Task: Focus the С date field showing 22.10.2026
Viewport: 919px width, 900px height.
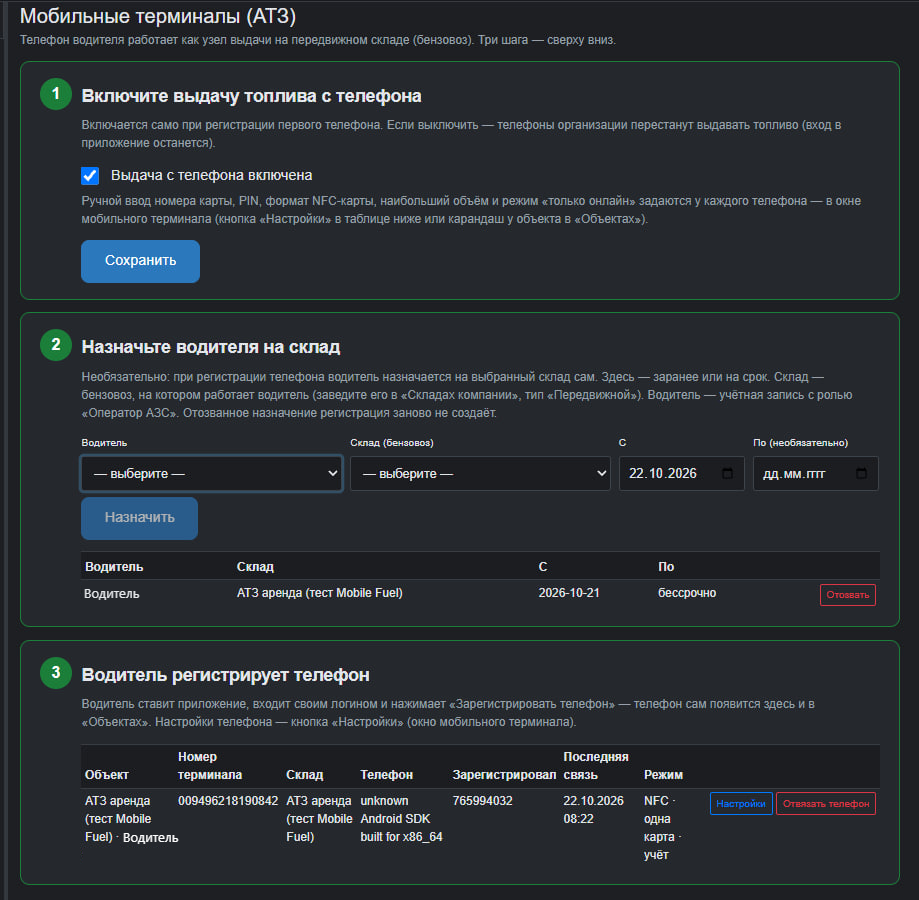Action: pos(682,473)
